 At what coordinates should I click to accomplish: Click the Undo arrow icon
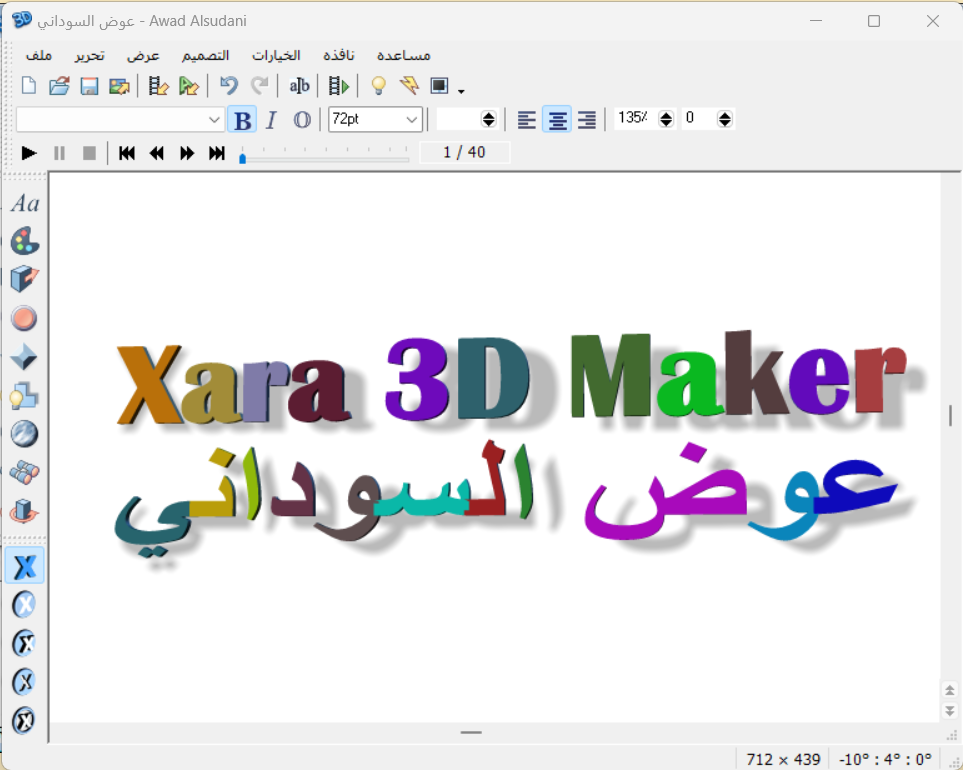(229, 86)
